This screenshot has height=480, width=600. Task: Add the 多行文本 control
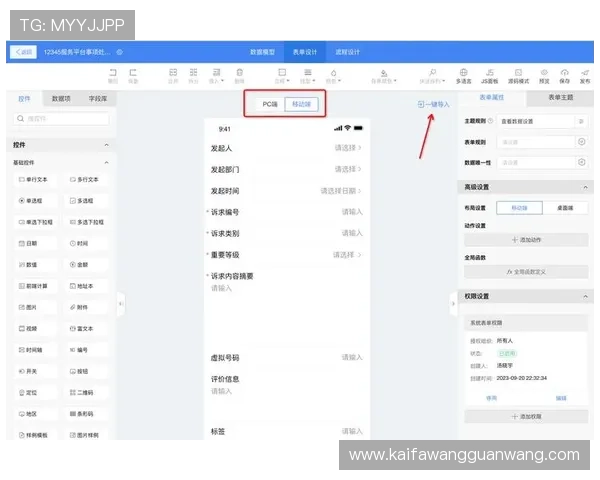pos(86,180)
